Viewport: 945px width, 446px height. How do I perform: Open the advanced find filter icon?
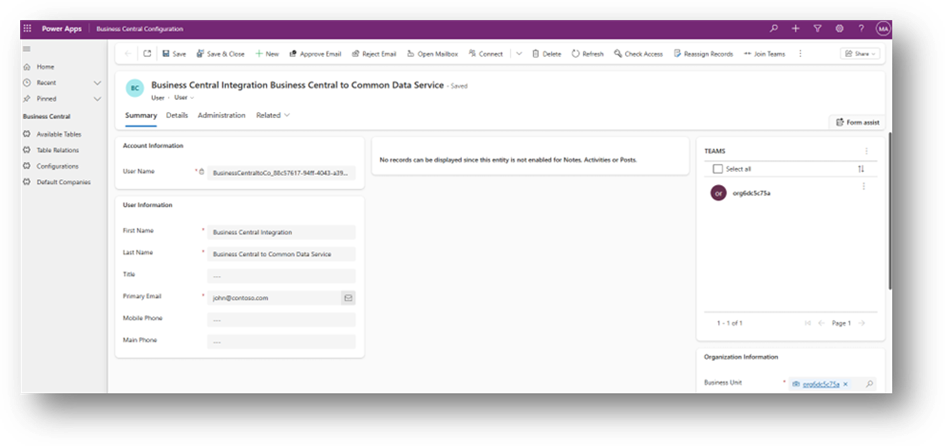tap(817, 28)
